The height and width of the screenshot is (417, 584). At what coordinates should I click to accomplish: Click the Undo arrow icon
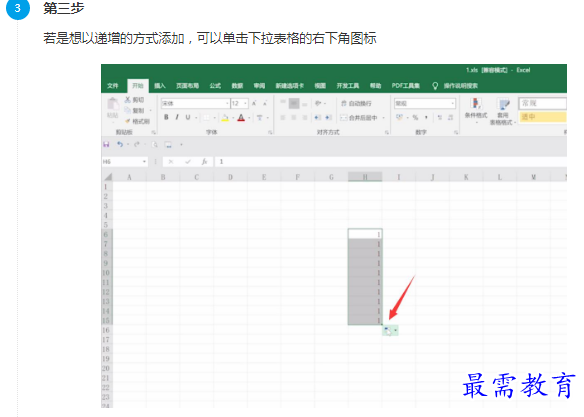point(120,144)
